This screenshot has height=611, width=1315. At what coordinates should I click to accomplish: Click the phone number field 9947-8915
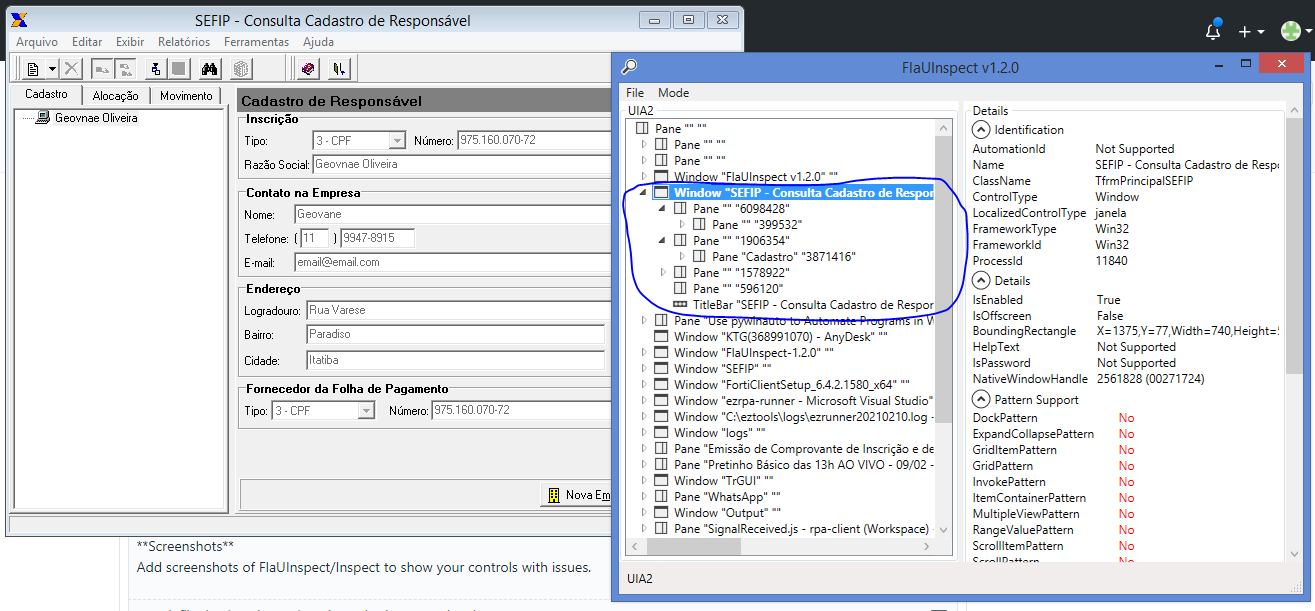377,239
